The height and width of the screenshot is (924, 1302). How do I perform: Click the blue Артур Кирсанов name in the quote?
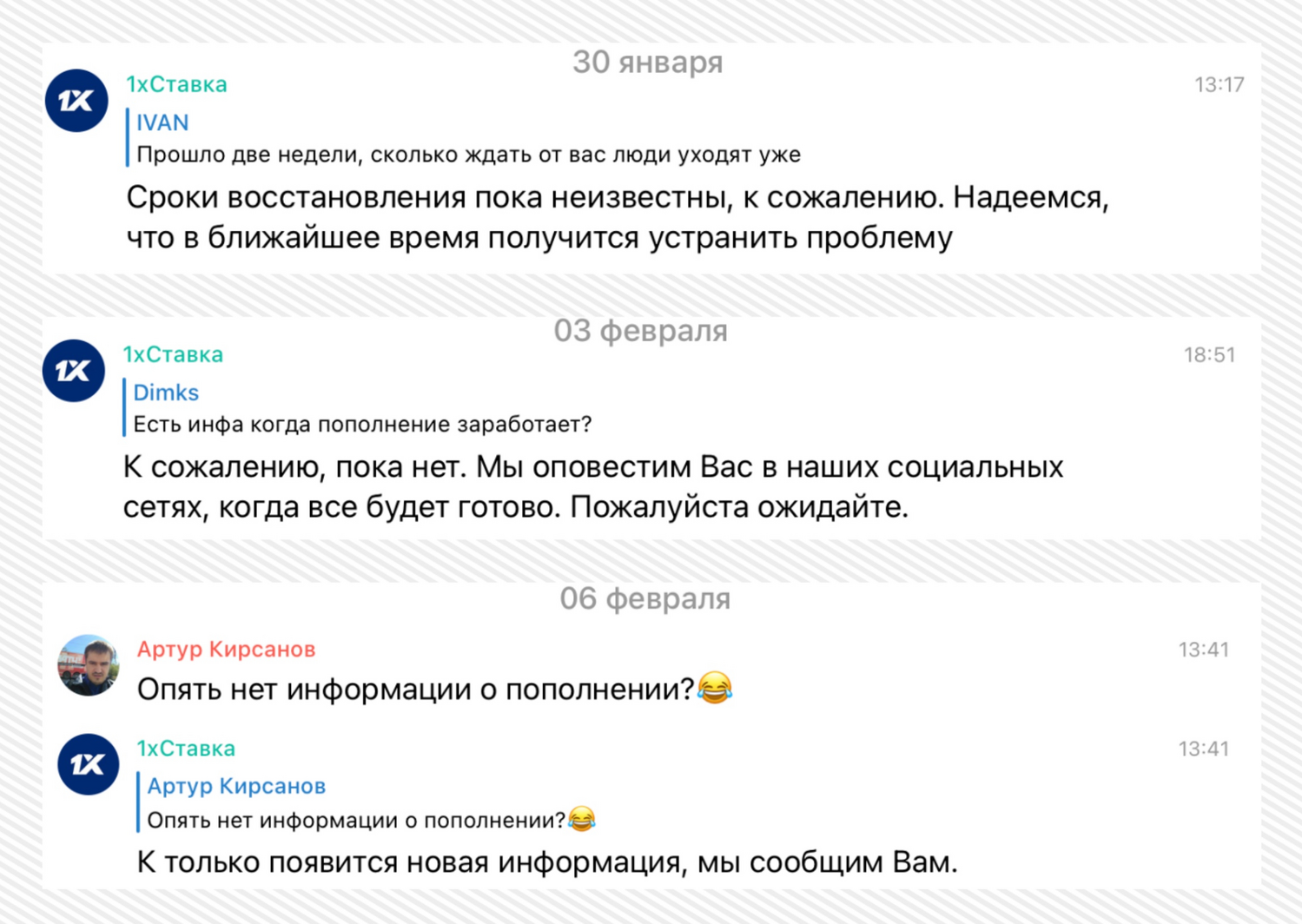click(x=236, y=786)
